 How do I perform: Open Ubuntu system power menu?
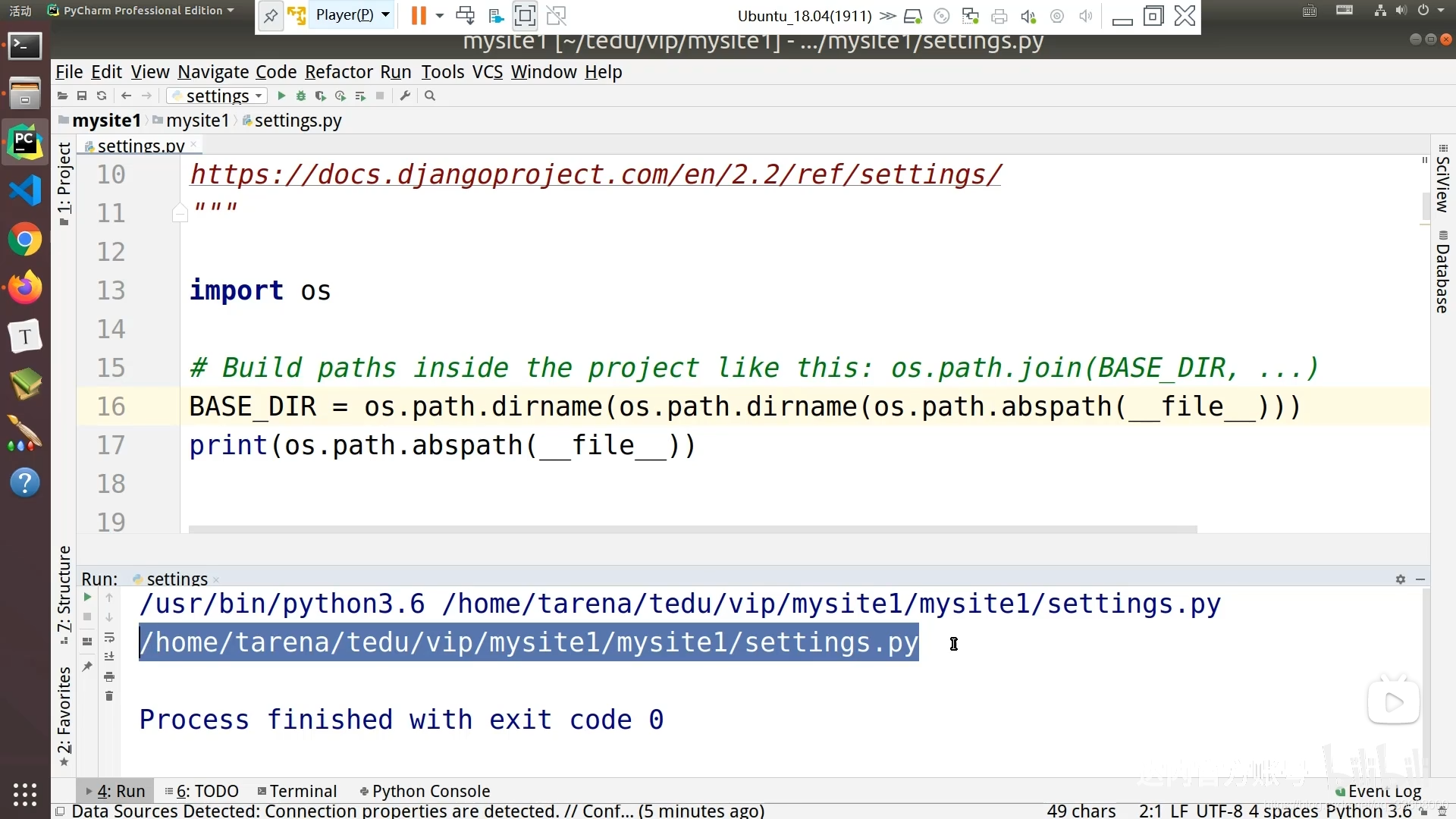tap(1430, 11)
